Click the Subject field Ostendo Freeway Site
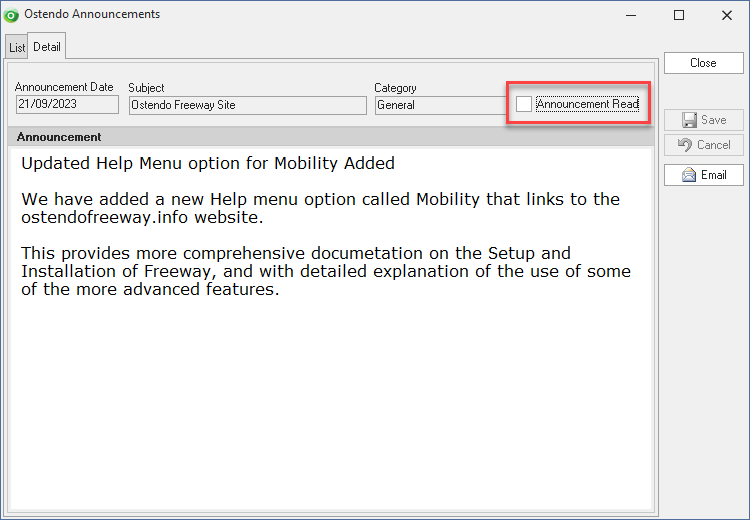This screenshot has width=750, height=520. point(248,105)
